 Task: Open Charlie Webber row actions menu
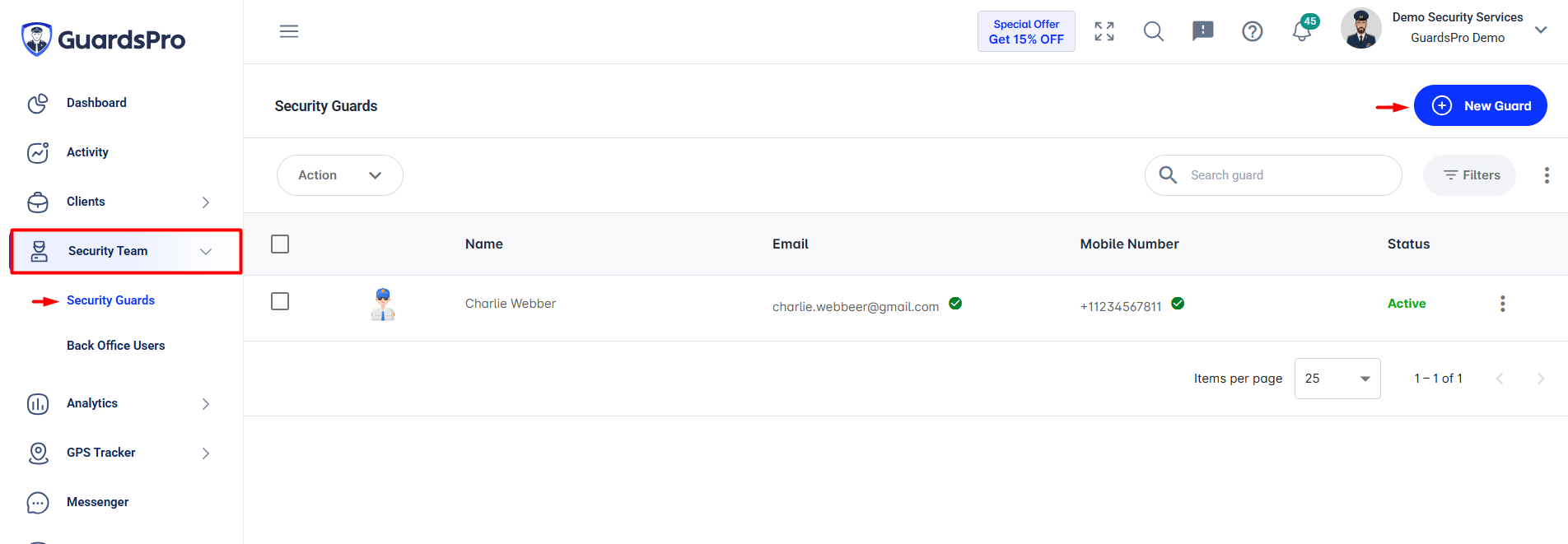[1503, 304]
